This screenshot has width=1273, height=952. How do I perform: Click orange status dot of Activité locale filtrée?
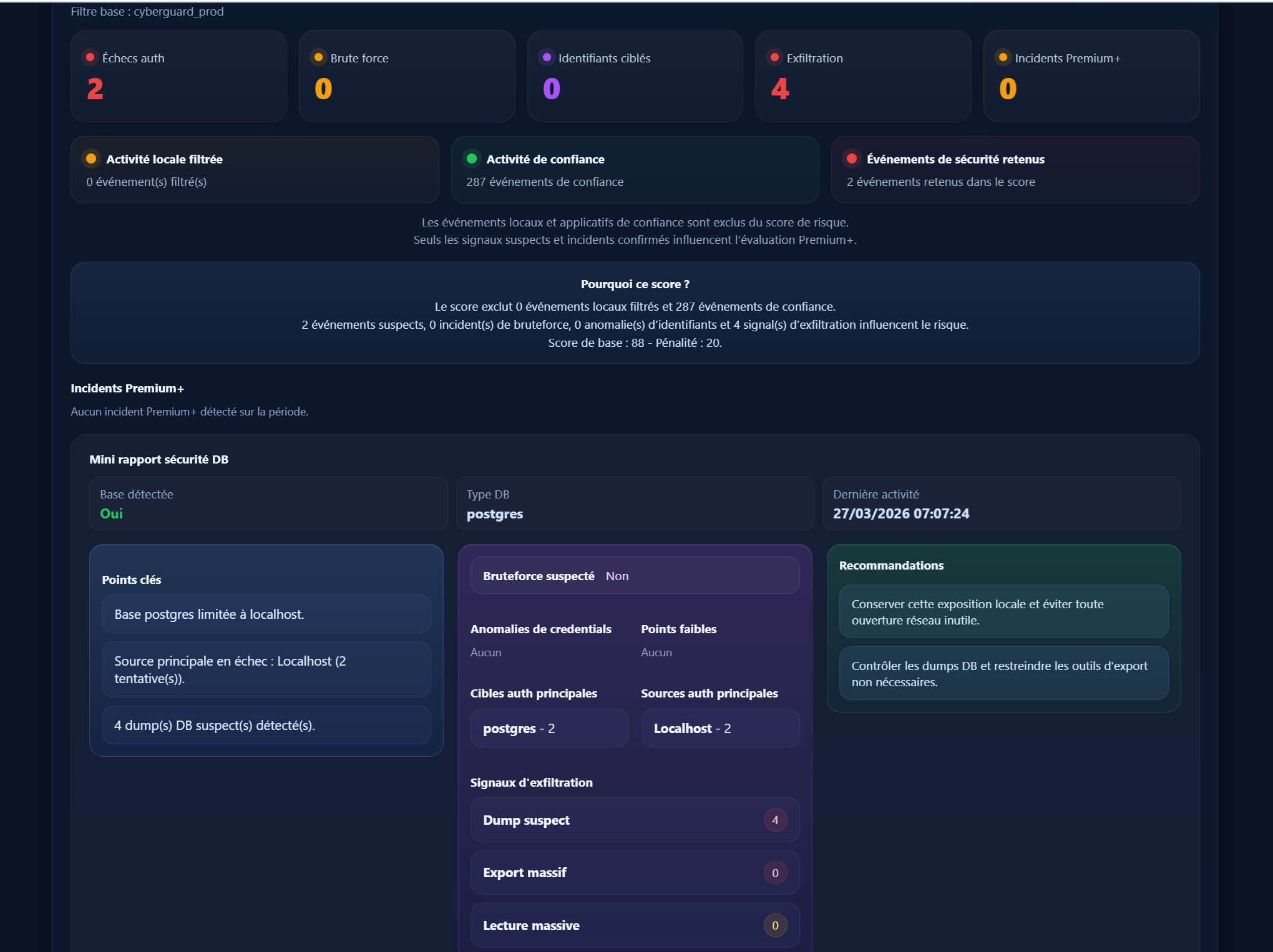click(x=91, y=158)
